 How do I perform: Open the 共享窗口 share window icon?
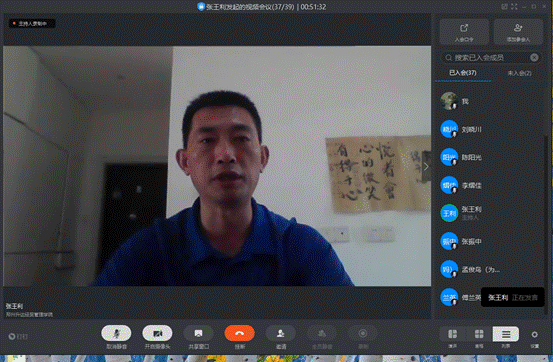tap(198, 333)
